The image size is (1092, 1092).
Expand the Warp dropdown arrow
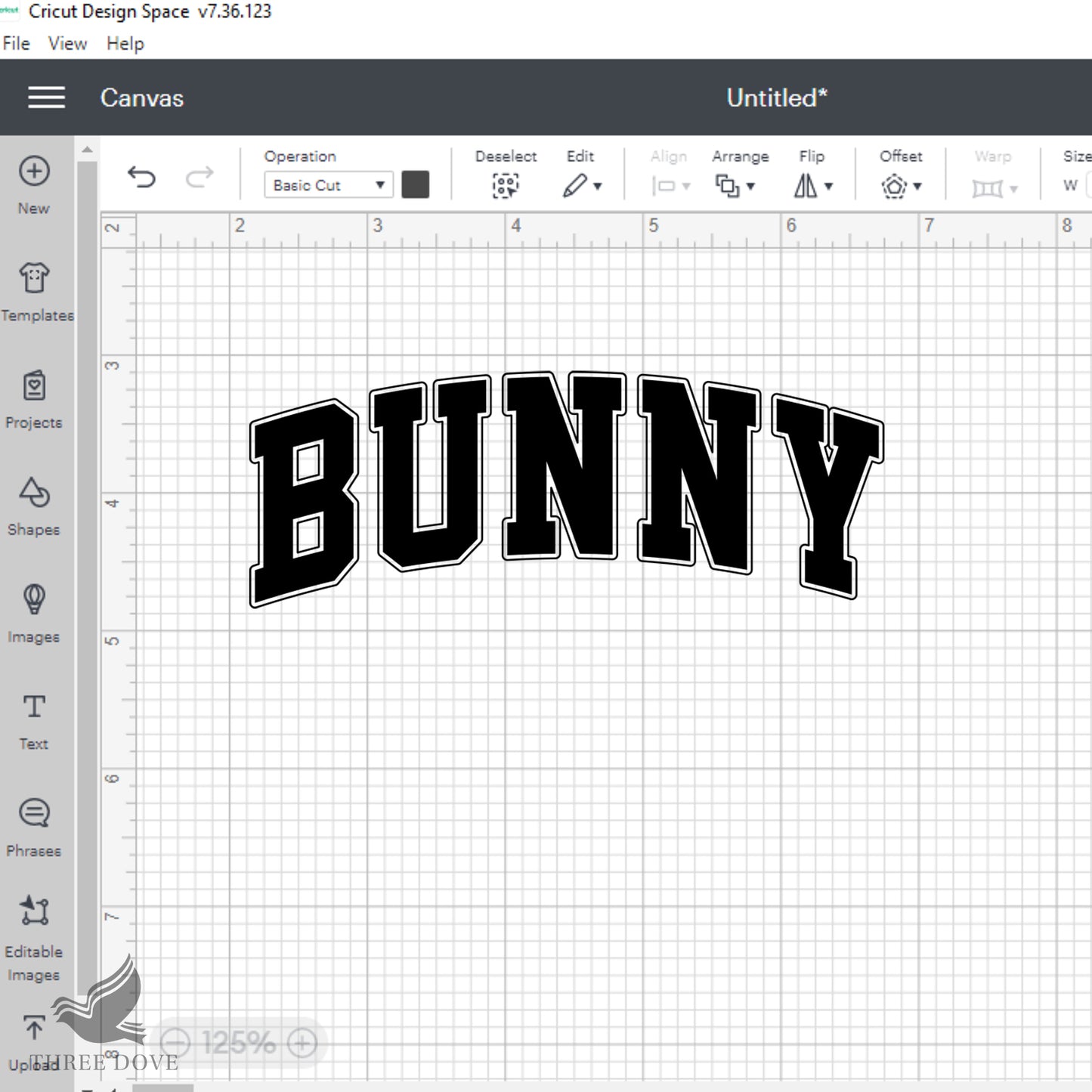click(1014, 189)
